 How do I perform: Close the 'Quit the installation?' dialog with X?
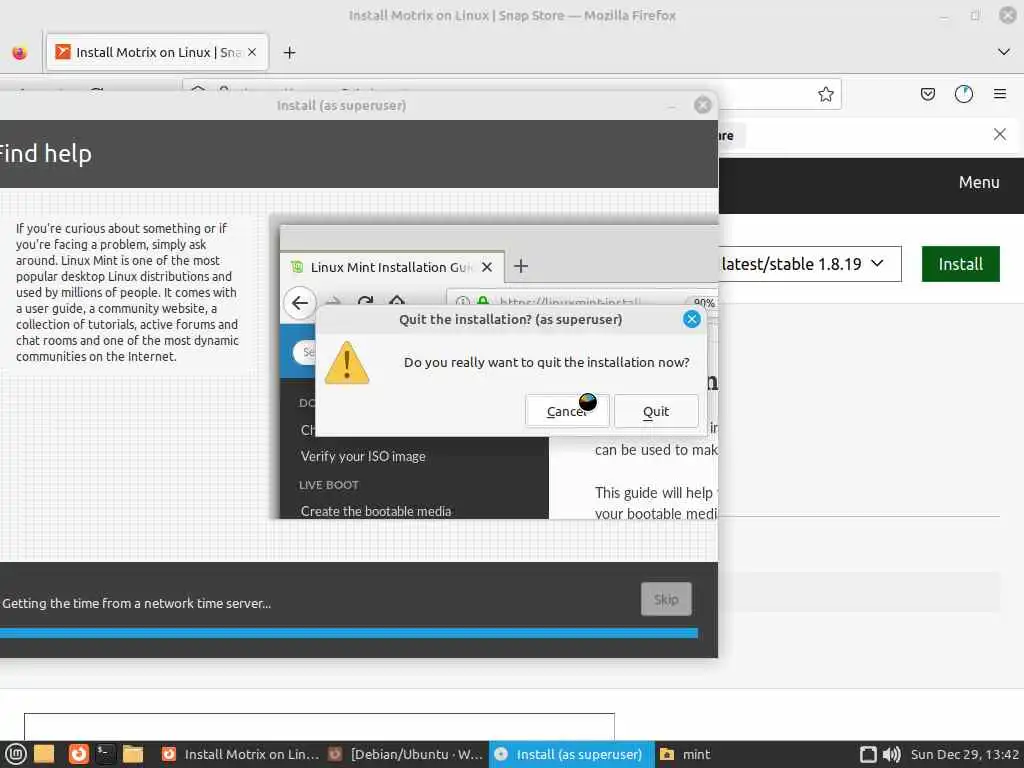[x=692, y=319]
